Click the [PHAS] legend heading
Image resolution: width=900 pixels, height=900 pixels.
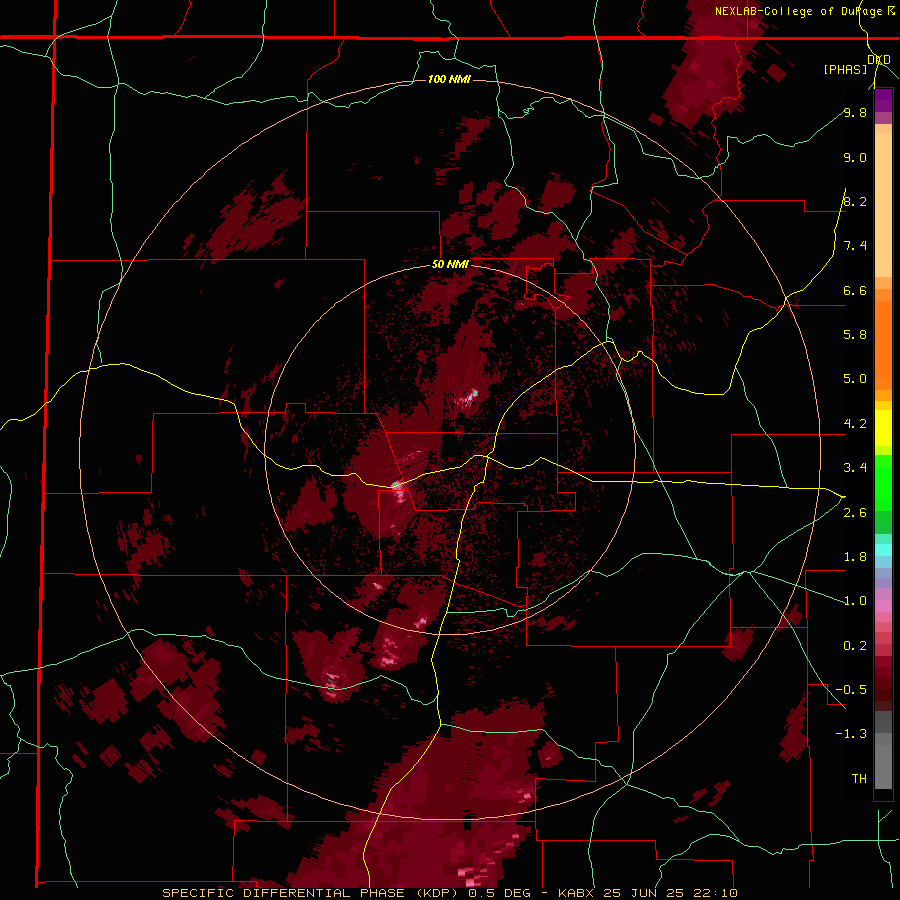[845, 69]
